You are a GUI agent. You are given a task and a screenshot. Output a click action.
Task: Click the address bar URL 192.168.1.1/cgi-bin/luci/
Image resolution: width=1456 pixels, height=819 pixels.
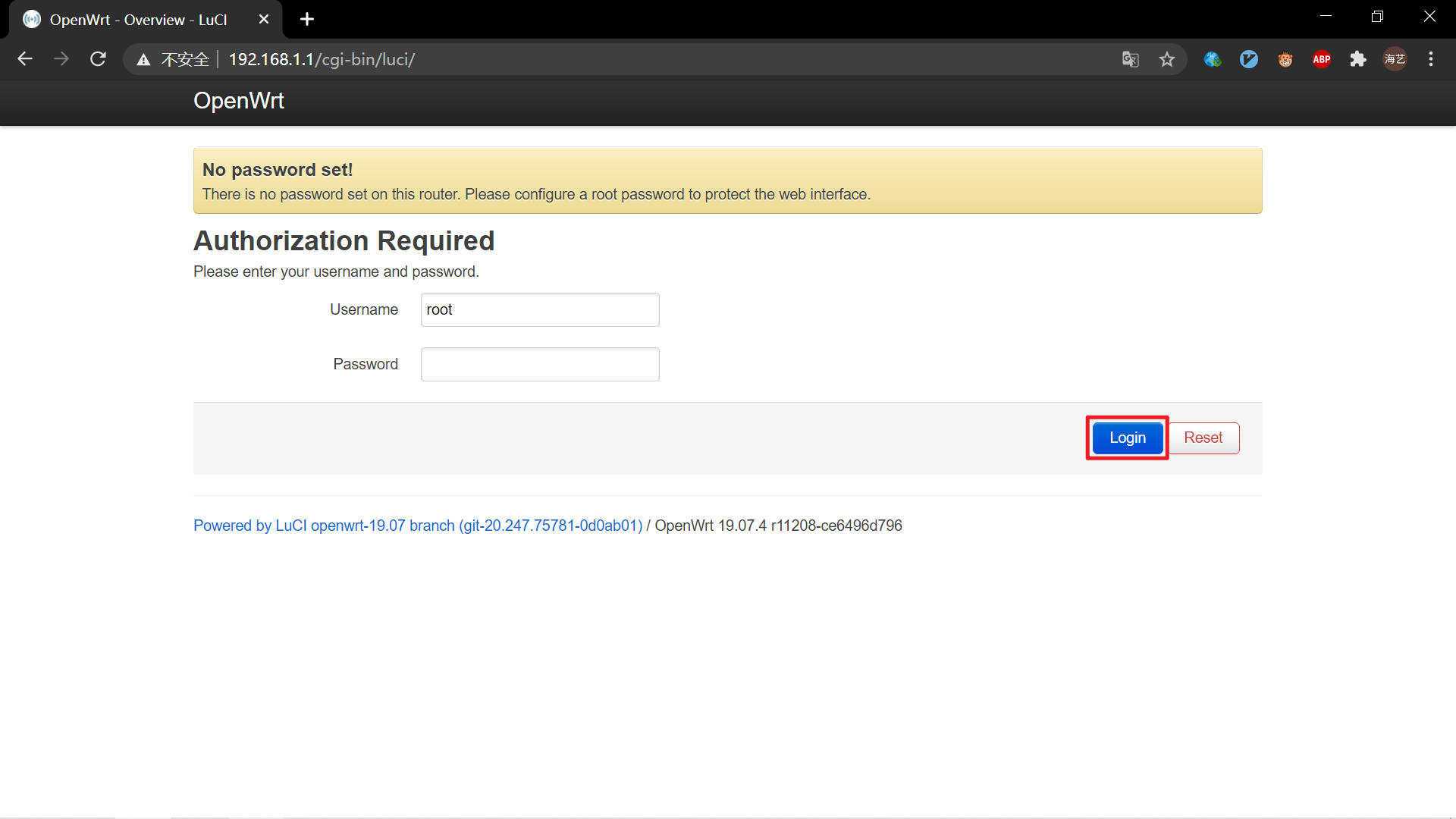point(322,59)
